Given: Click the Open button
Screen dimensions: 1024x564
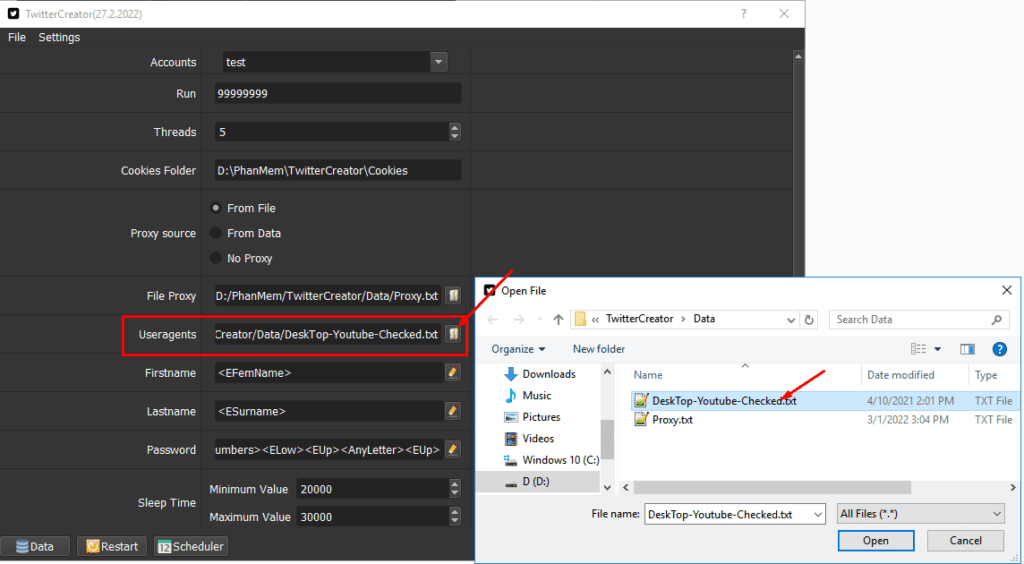Looking at the screenshot, I should (x=876, y=540).
